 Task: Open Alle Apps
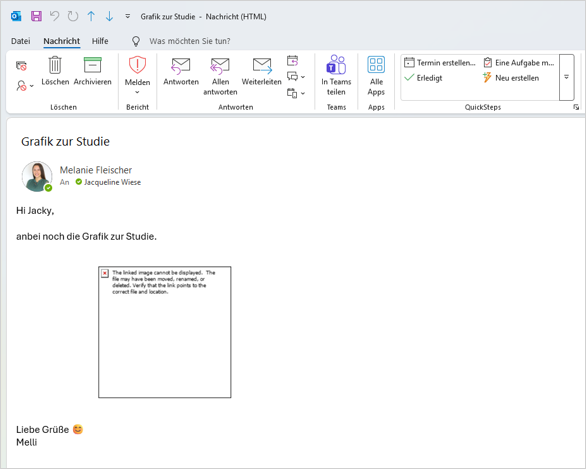tap(376, 75)
